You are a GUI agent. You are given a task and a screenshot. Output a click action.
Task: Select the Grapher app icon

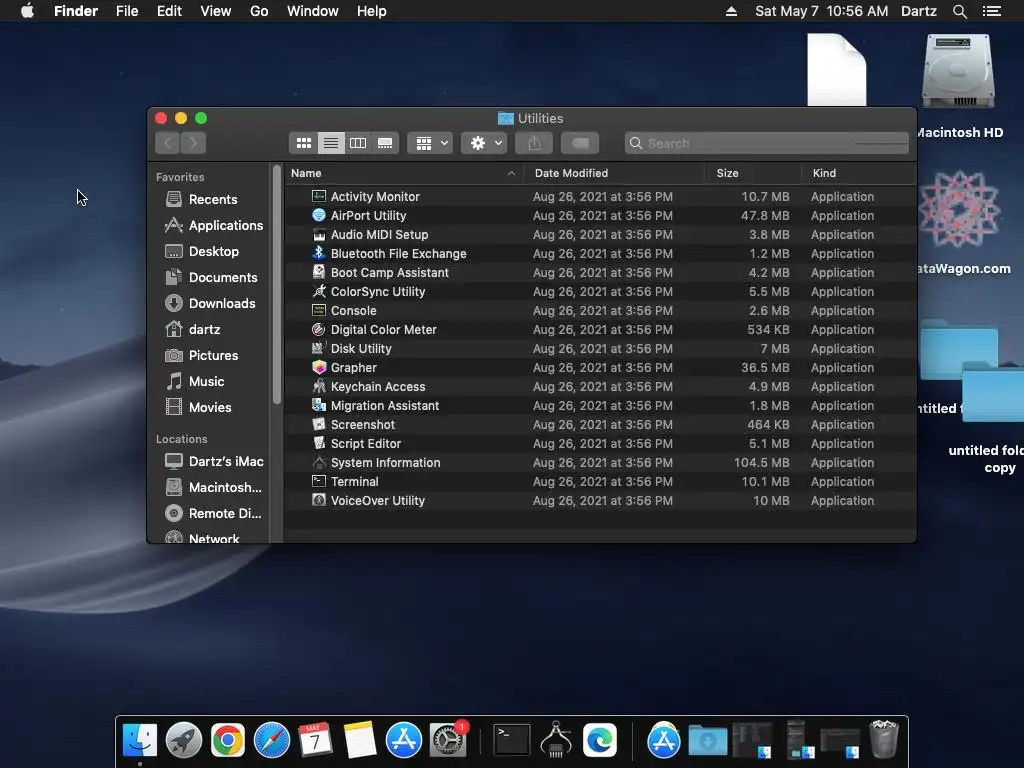tap(319, 367)
